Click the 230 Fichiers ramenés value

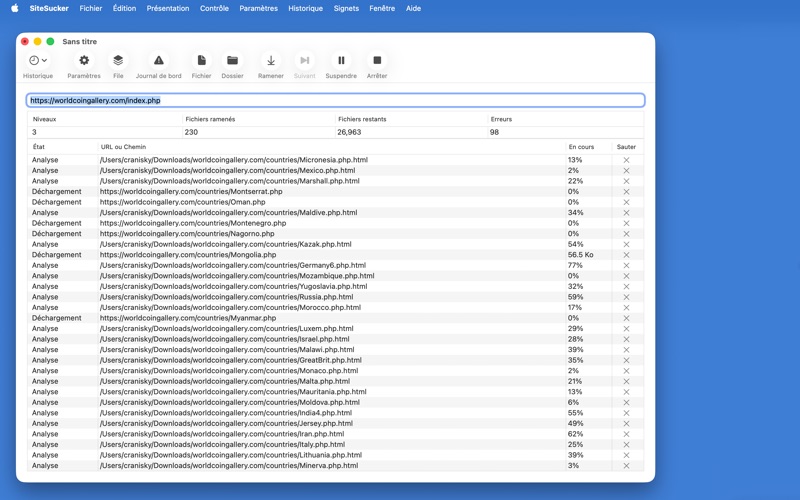191,132
